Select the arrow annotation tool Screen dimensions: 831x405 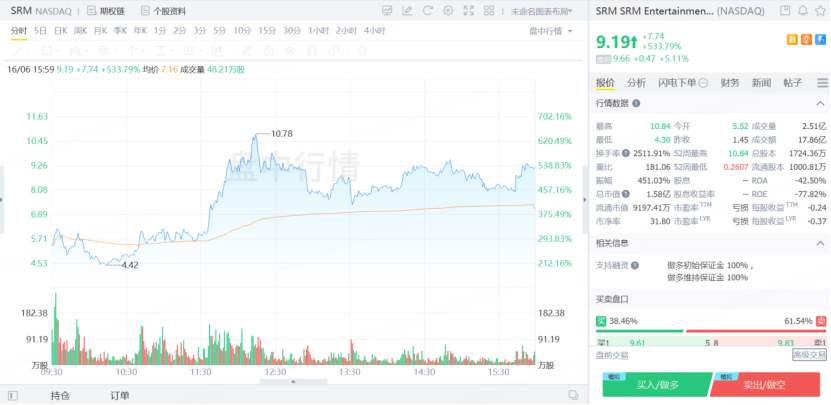point(132,51)
